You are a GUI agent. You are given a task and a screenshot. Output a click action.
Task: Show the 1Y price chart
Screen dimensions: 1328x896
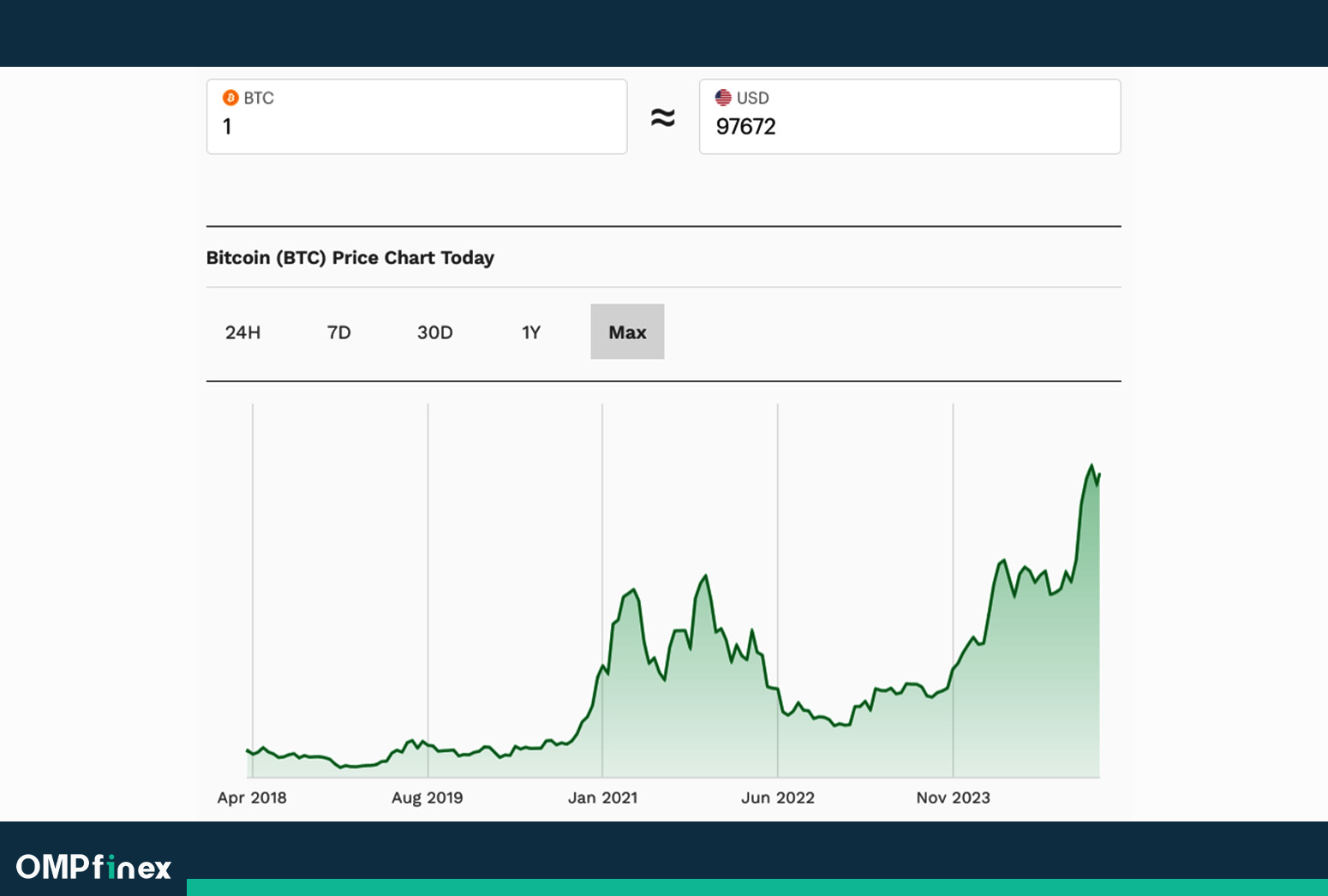(531, 332)
